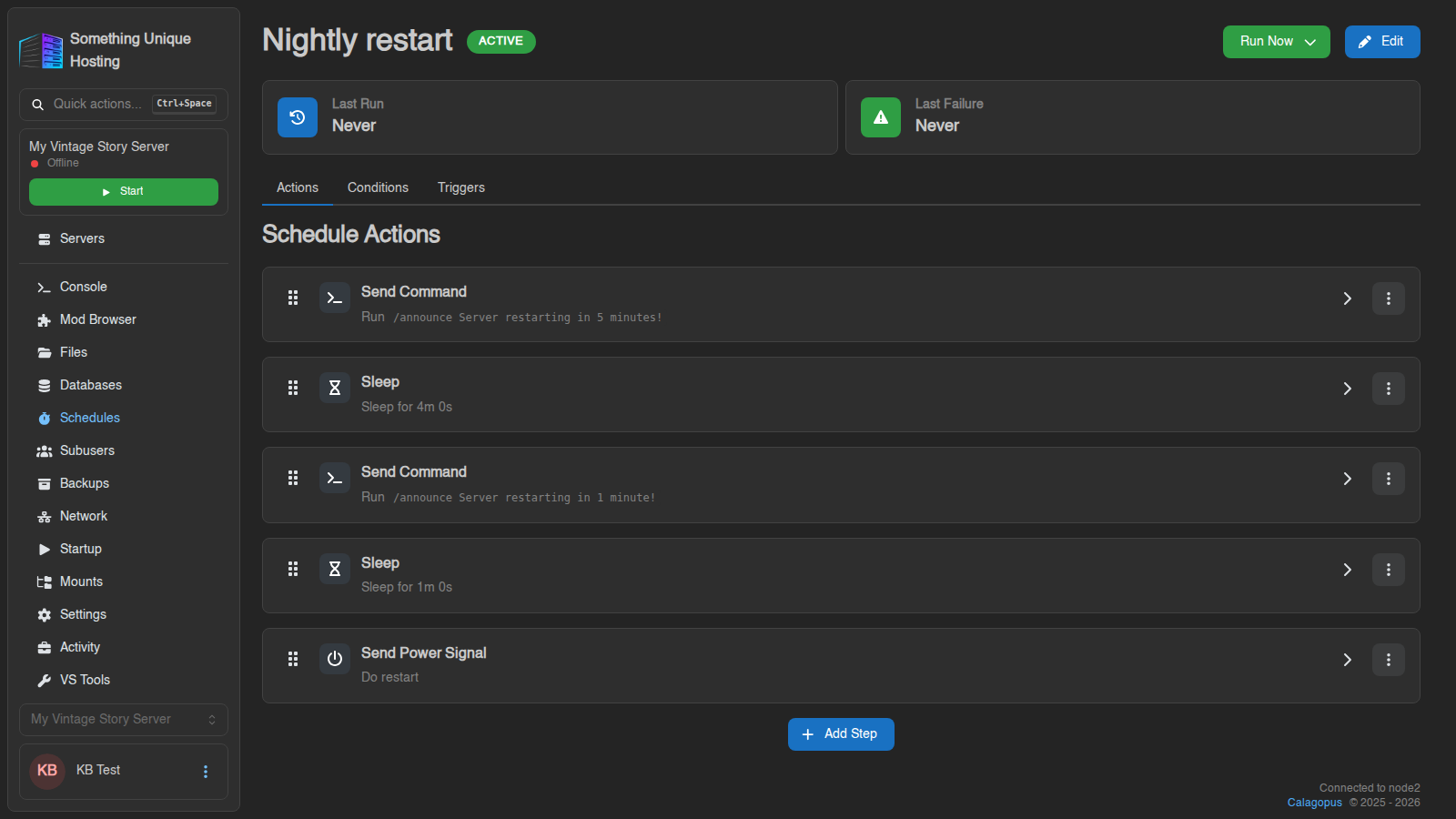Viewport: 1456px width, 819px height.
Task: Open options menu for Sleep 4m step
Action: pyautogui.click(x=1389, y=389)
